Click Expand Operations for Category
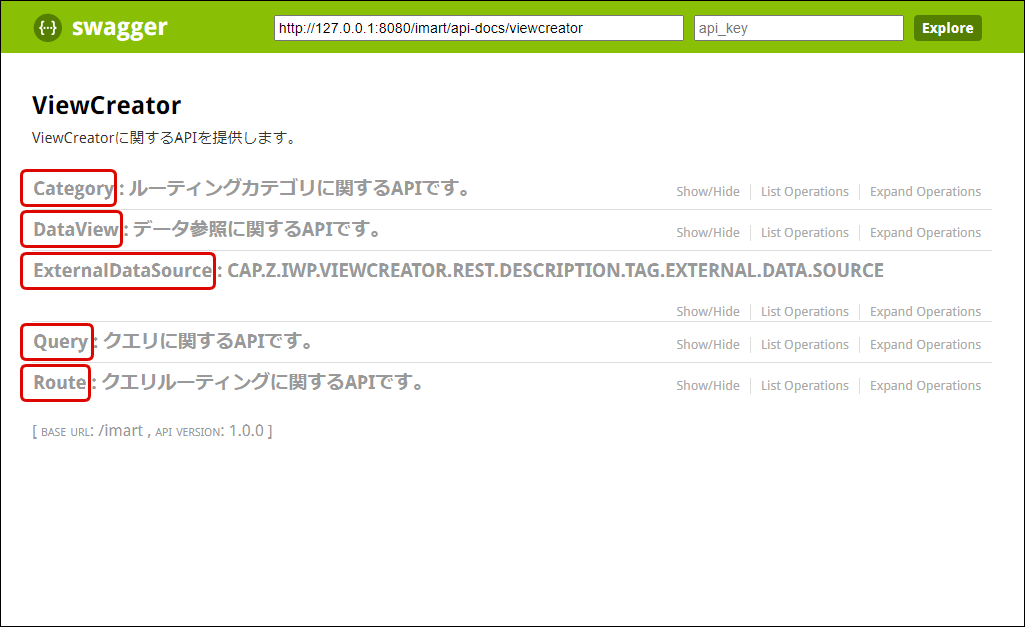The height and width of the screenshot is (627, 1025). 925,192
